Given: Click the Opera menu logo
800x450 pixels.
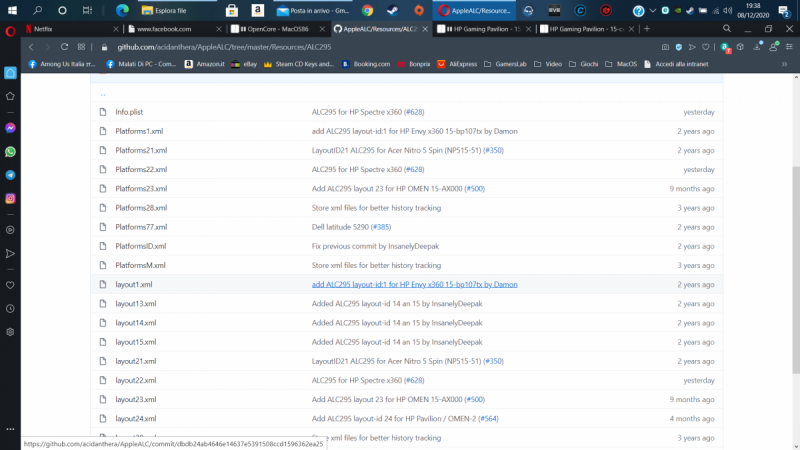Looking at the screenshot, I should tap(10, 31).
